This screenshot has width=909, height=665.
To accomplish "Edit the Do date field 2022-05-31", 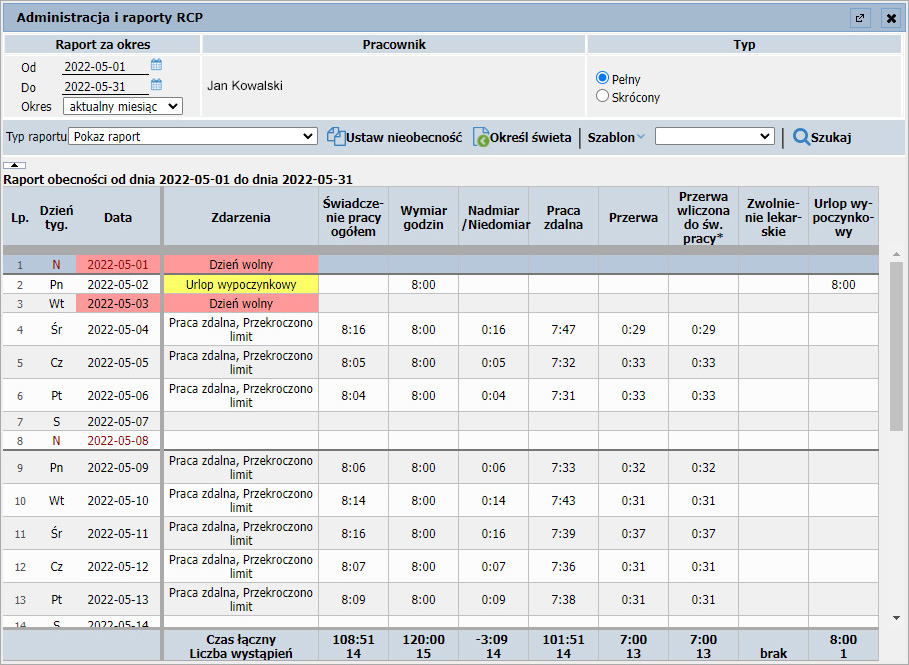I will (105, 87).
